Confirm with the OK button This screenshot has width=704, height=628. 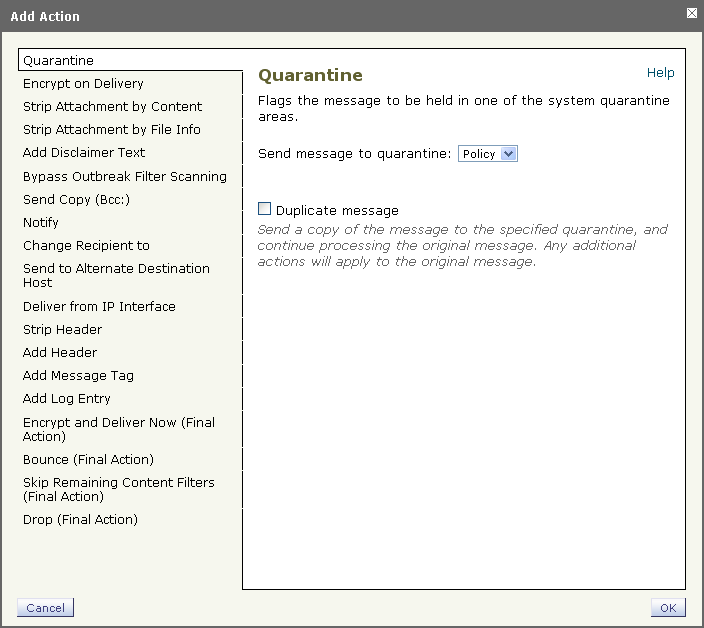(x=668, y=608)
